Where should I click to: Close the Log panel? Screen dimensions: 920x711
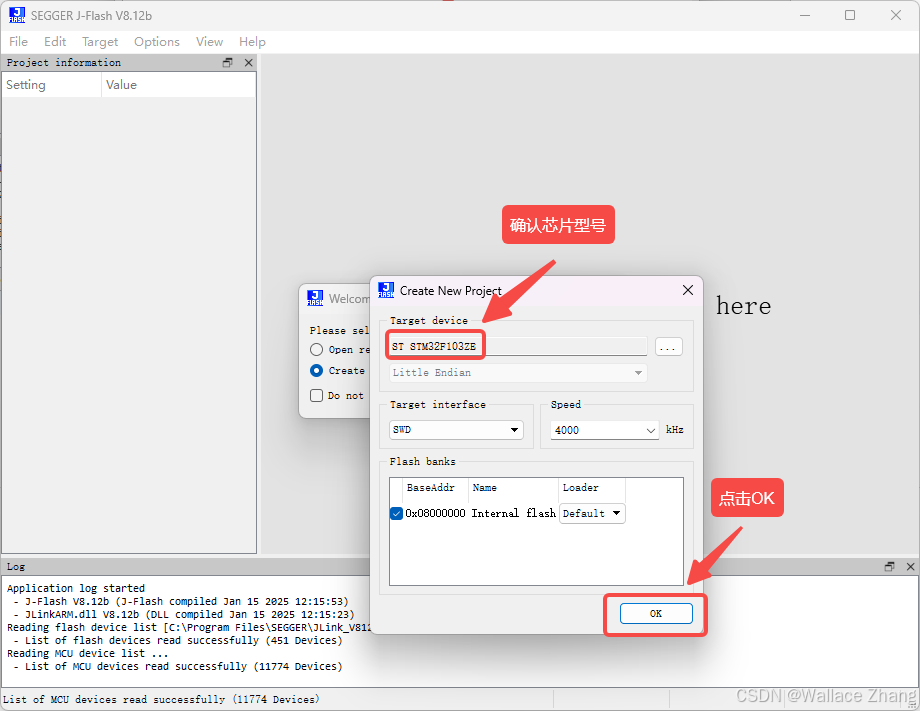tap(911, 566)
